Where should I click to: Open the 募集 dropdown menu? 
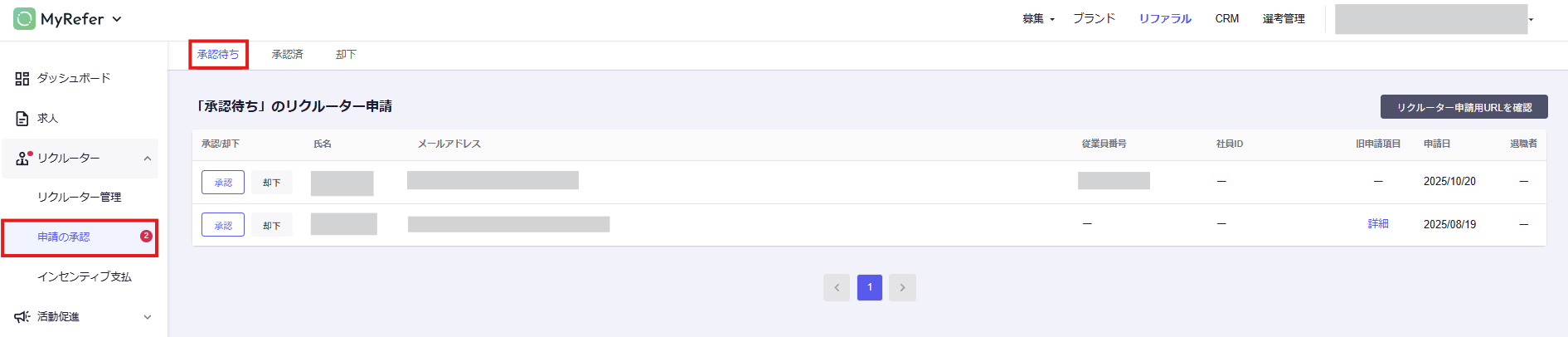(x=1038, y=19)
